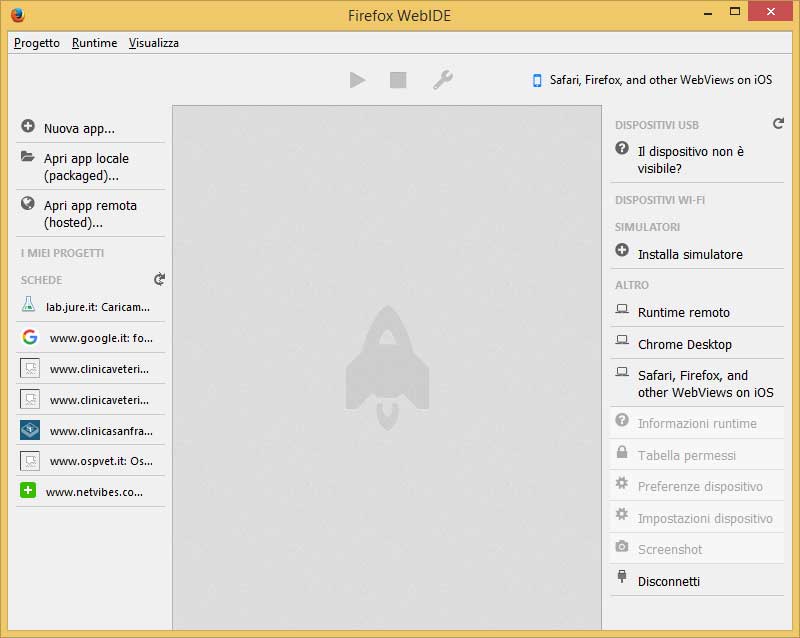Click Disconnetti to disconnect the runtime

tap(697, 581)
